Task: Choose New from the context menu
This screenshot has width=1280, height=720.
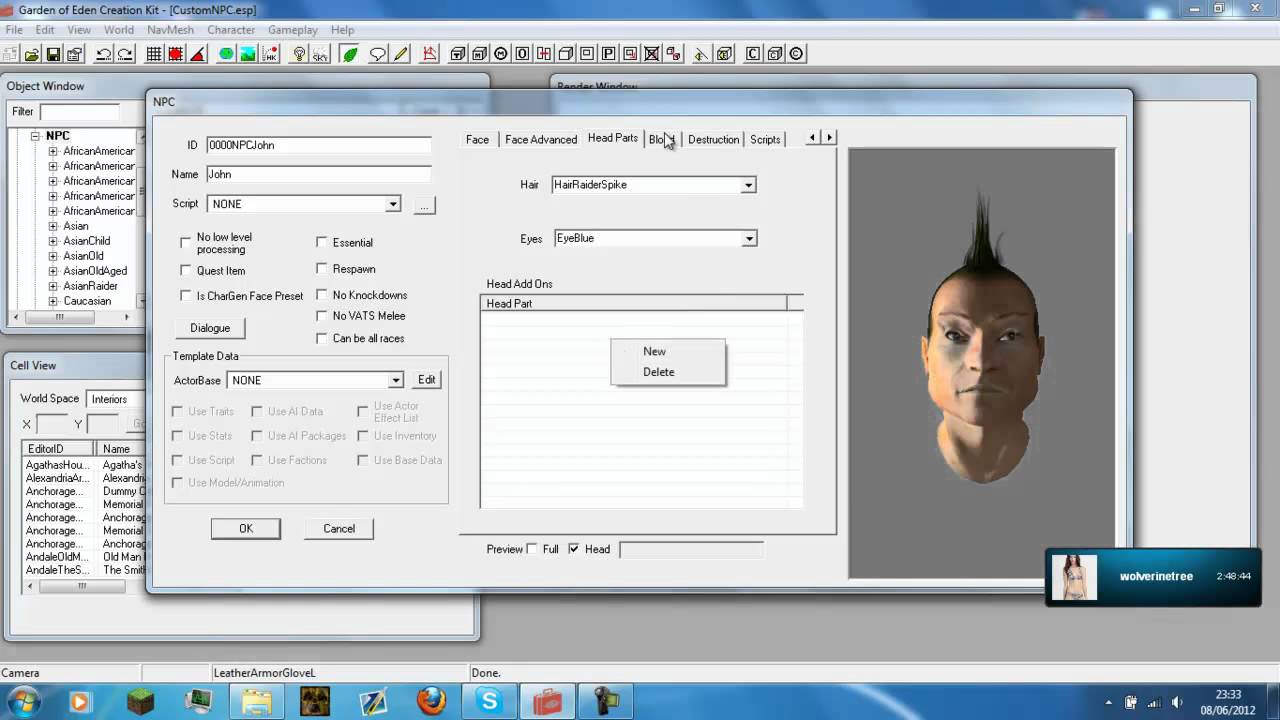Action: 668,351
